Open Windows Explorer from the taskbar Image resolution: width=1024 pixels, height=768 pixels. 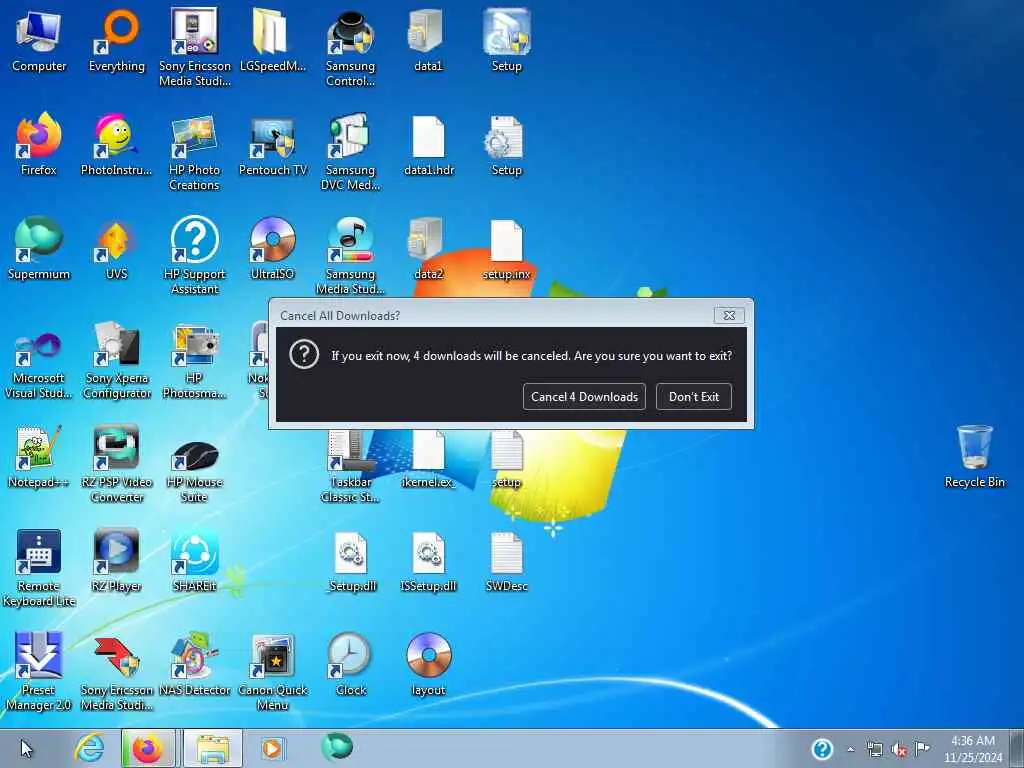213,748
